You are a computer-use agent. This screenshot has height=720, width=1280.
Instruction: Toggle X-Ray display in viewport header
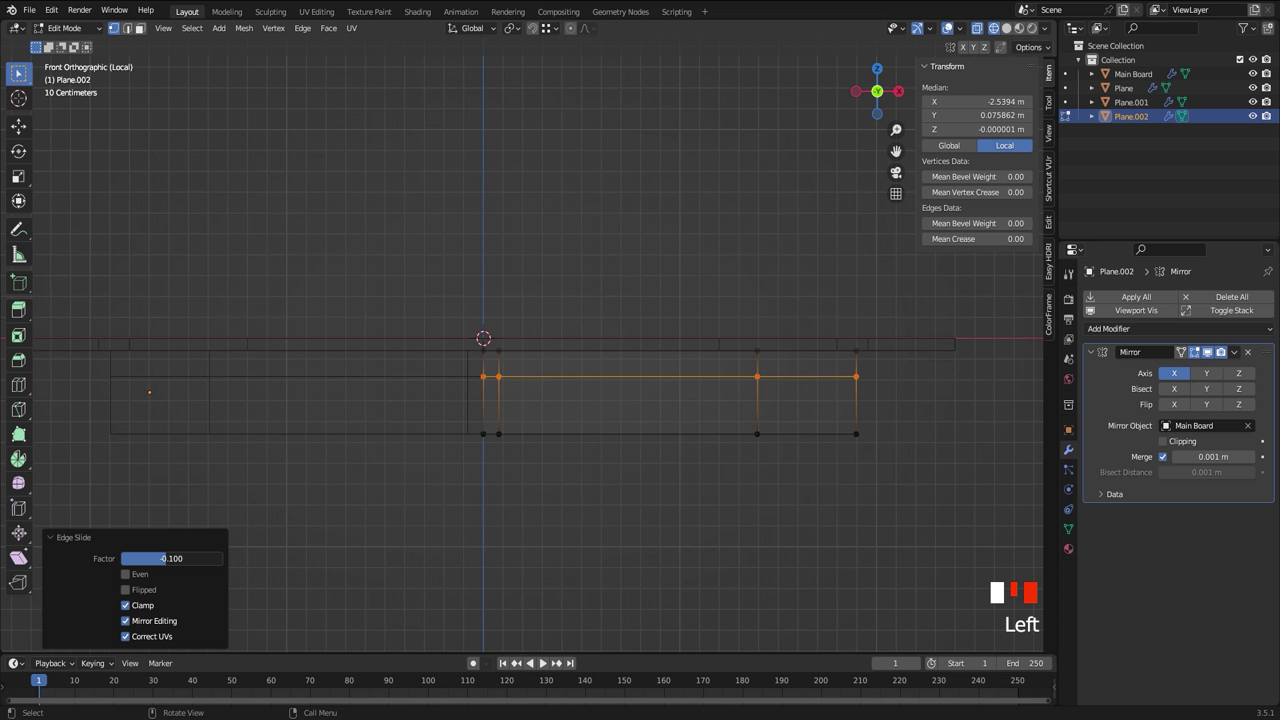977,28
